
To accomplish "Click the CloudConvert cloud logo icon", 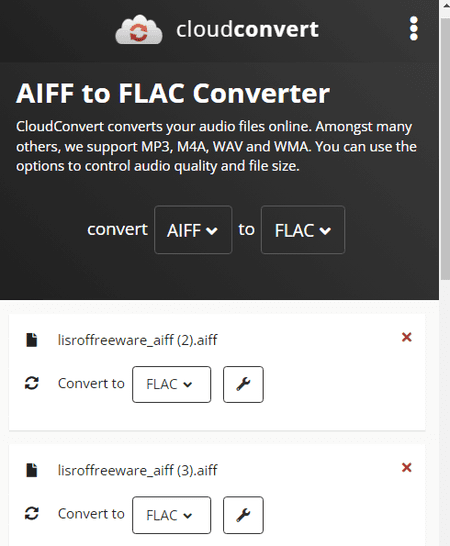I will (139, 30).
